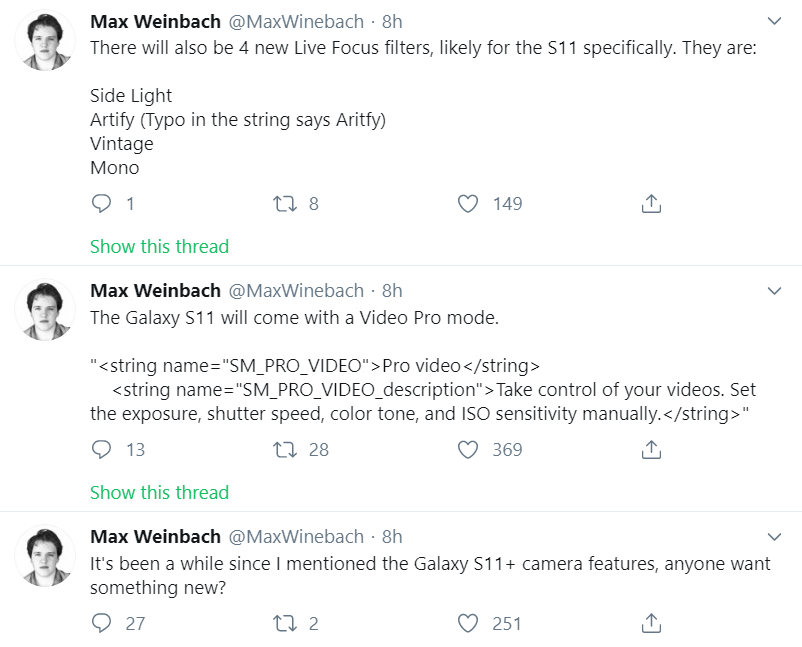Viewport: 802px width, 647px height.
Task: Reply to the S11+ camera features tweet
Action: coord(101,623)
